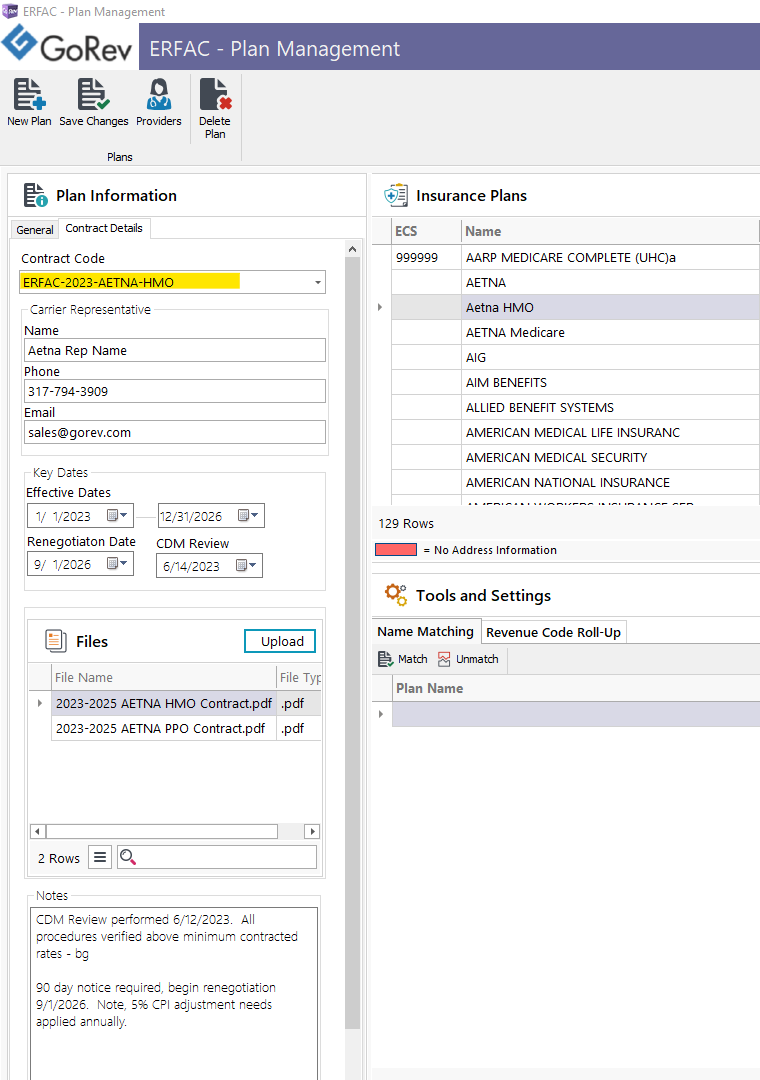Screen dimensions: 760x1080
Task: Click the row arrow in Plan Name grid
Action: (x=381, y=714)
